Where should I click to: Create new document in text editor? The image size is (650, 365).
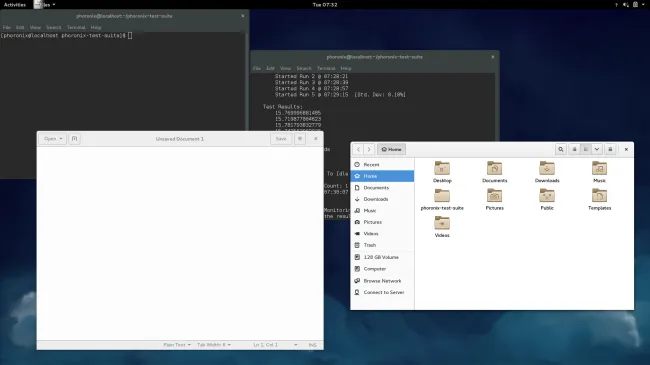[74, 139]
